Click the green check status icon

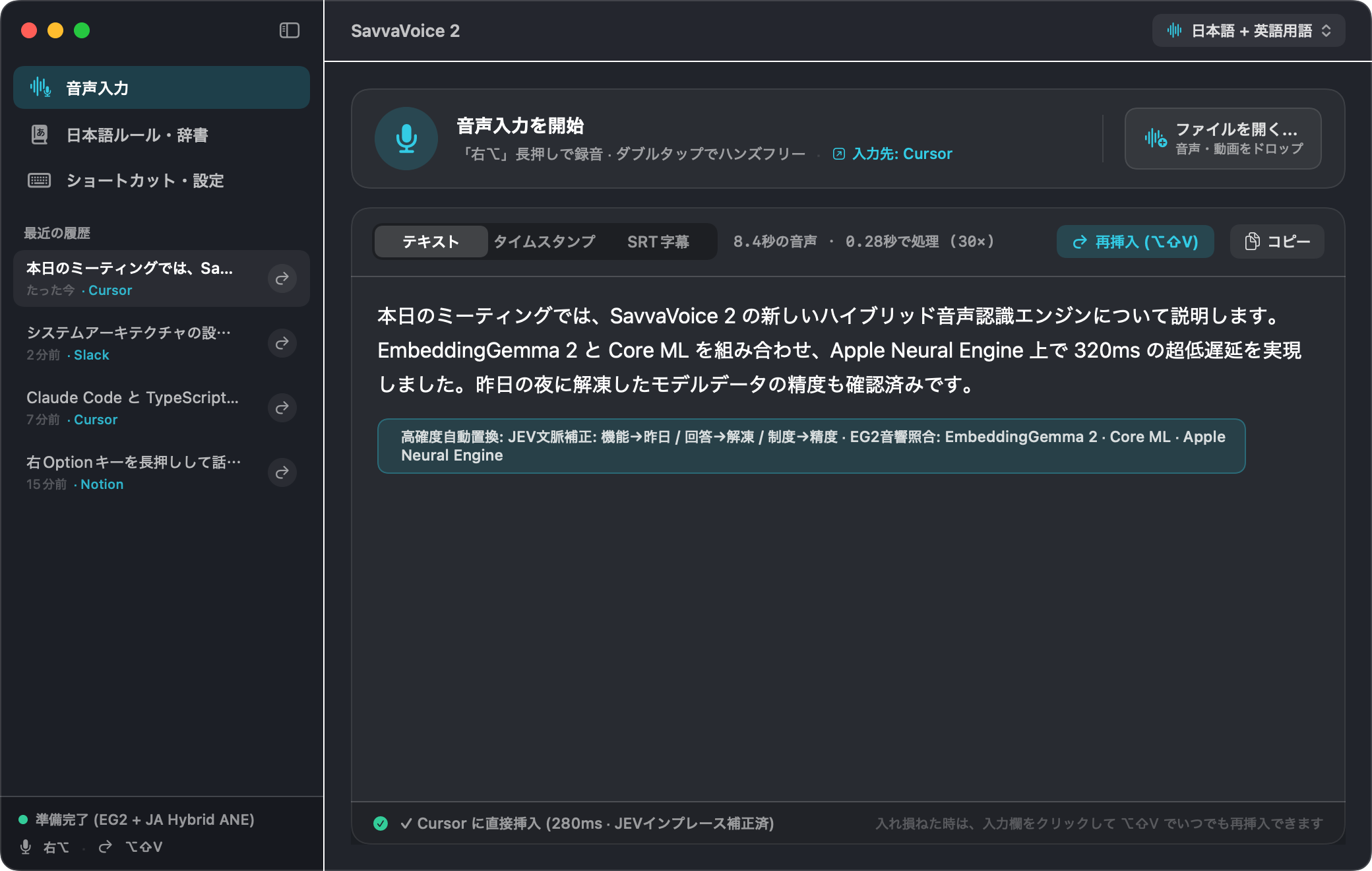381,823
